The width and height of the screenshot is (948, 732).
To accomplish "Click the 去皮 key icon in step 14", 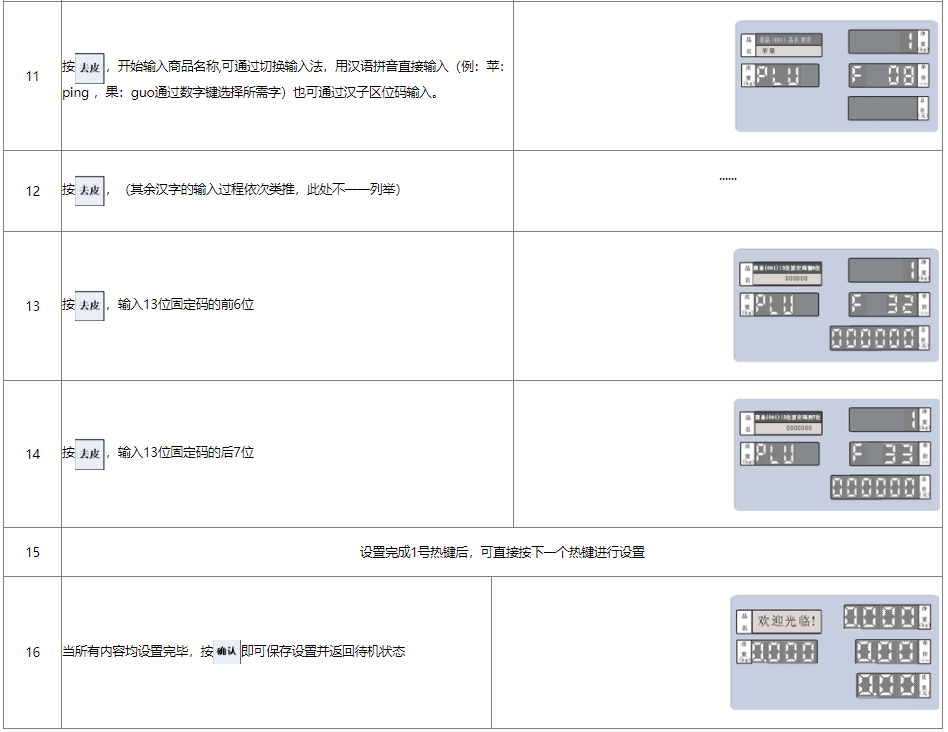I will (x=90, y=454).
